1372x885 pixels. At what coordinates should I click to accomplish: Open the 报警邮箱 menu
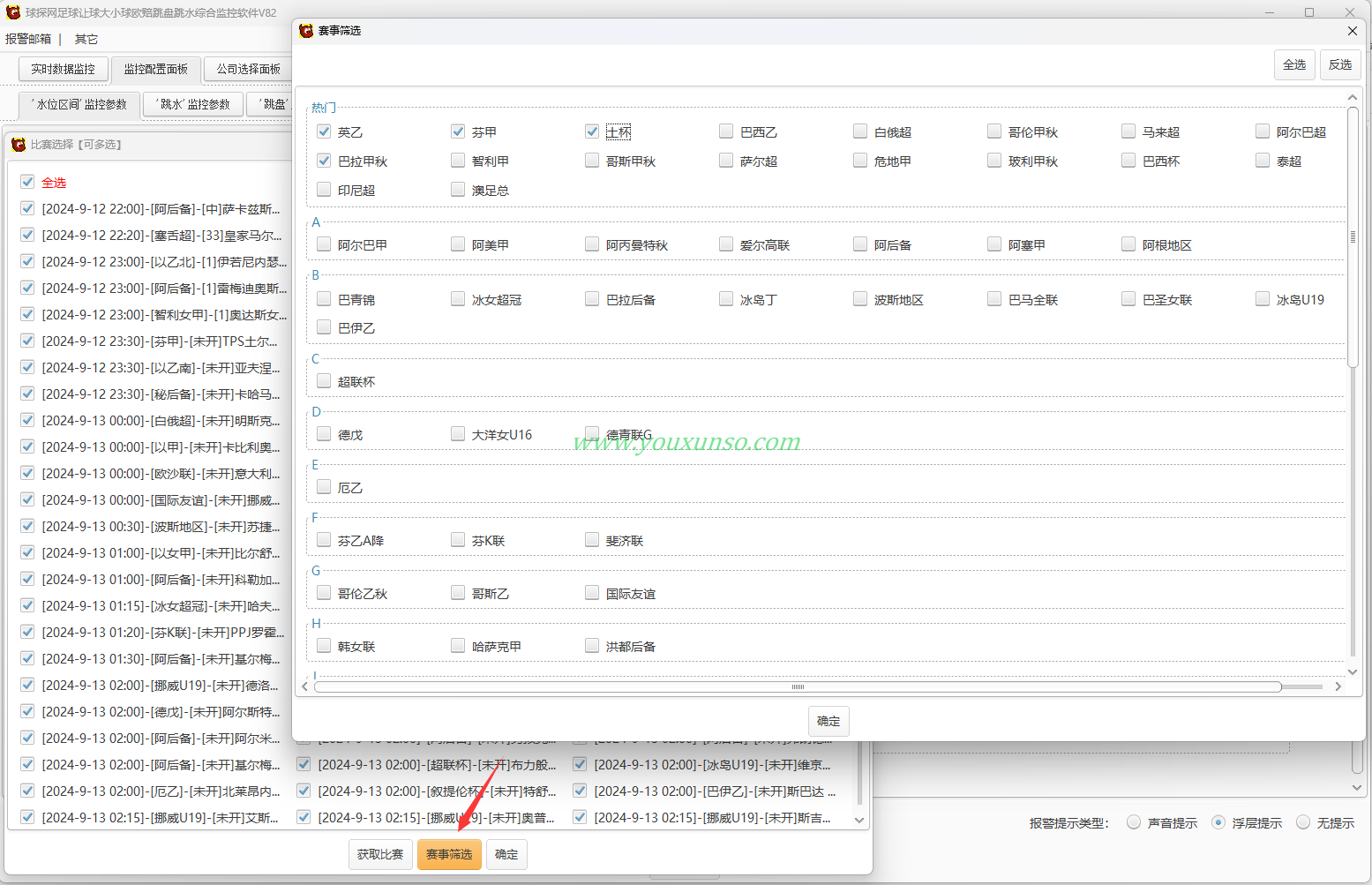pyautogui.click(x=28, y=39)
